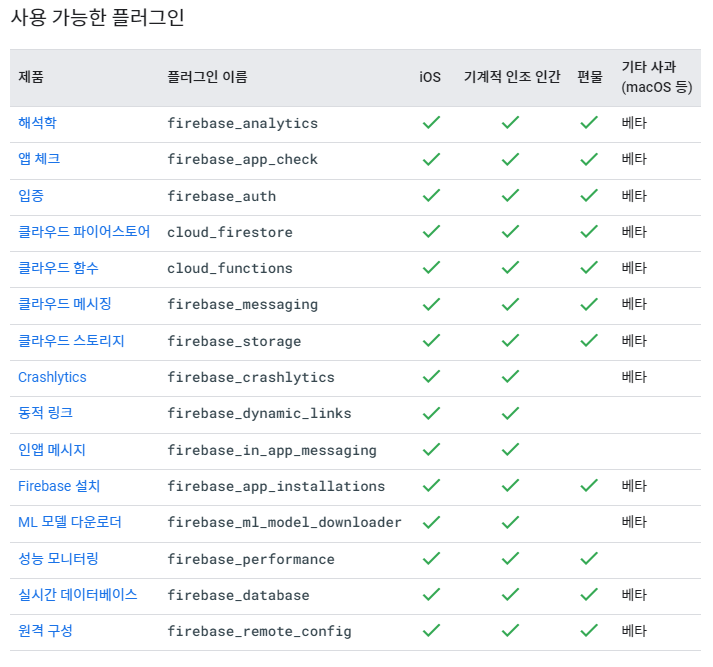Open the 원격 구성 link

(45, 631)
